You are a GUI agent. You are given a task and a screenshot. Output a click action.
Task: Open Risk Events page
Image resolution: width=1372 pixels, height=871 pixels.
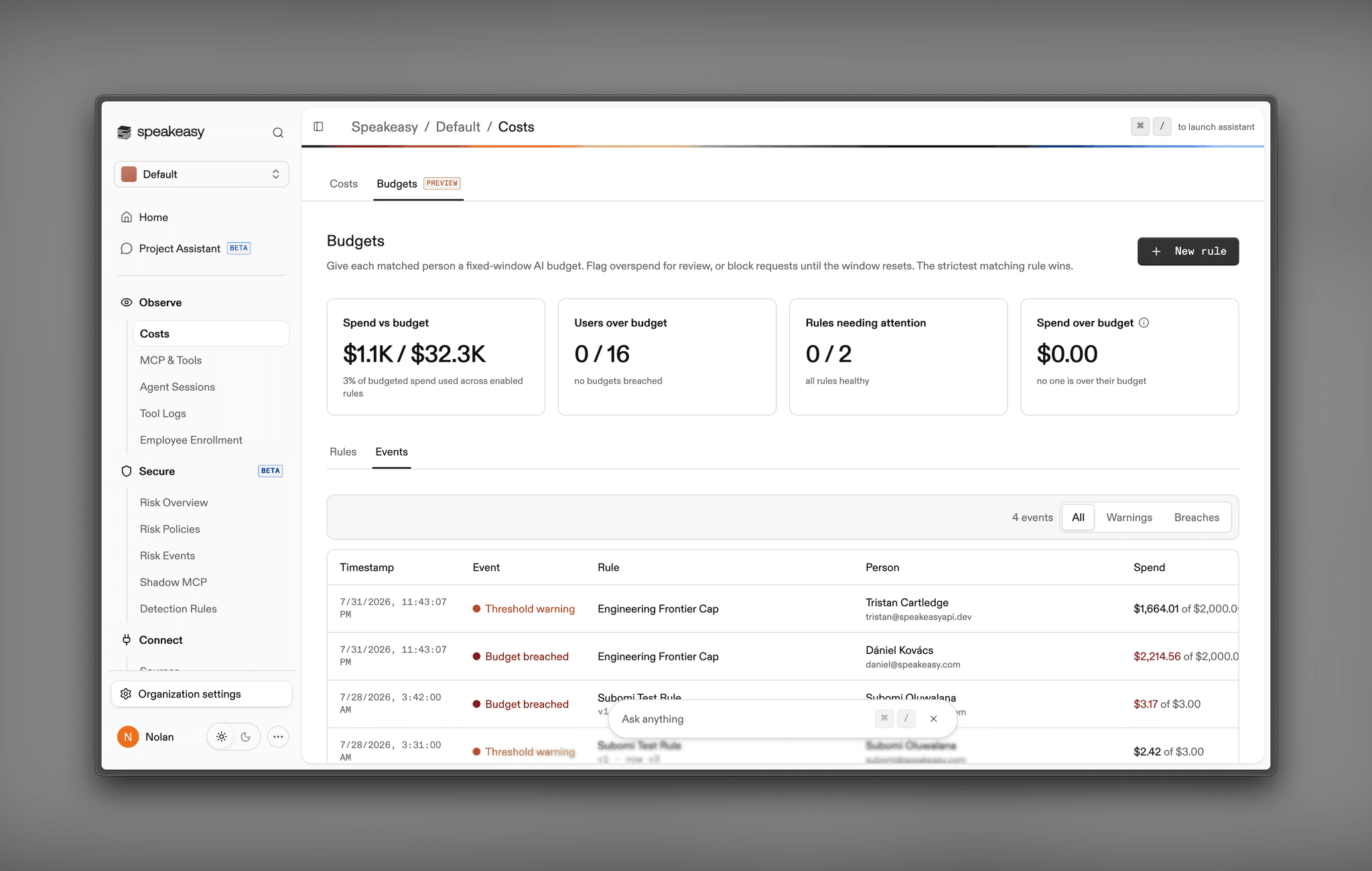click(x=167, y=555)
